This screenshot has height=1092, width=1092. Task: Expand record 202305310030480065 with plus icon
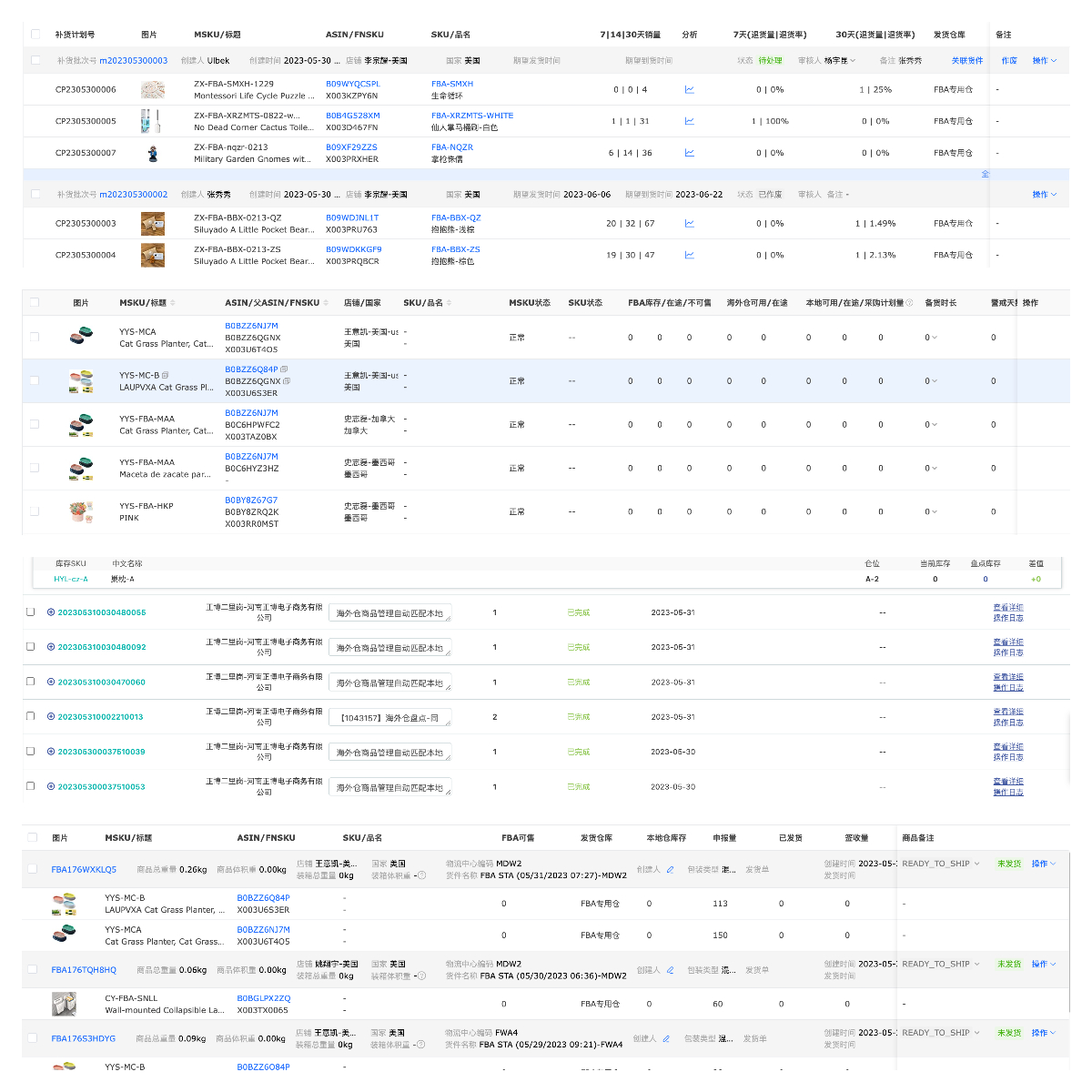coord(51,612)
